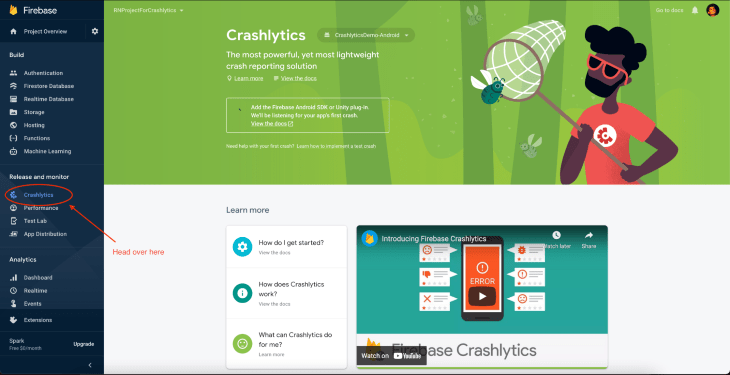The height and width of the screenshot is (375, 730).
Task: Click the Firebase logo icon
Action: (13, 10)
